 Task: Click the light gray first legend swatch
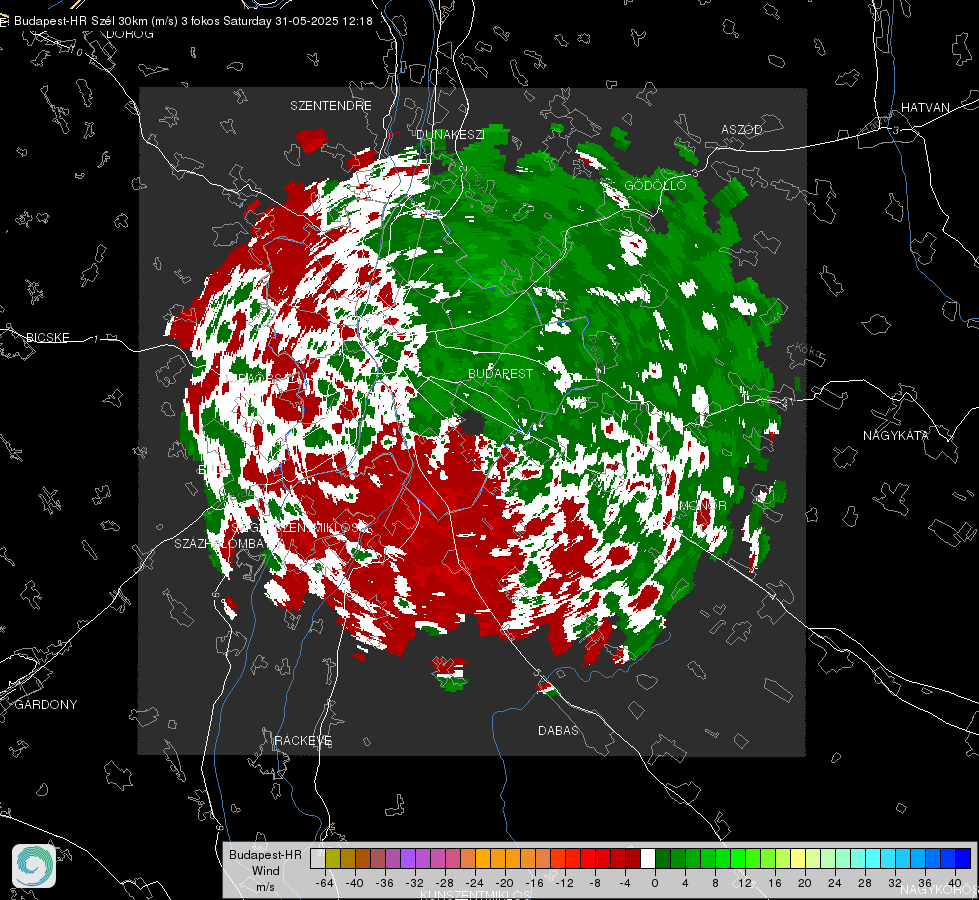pos(317,859)
